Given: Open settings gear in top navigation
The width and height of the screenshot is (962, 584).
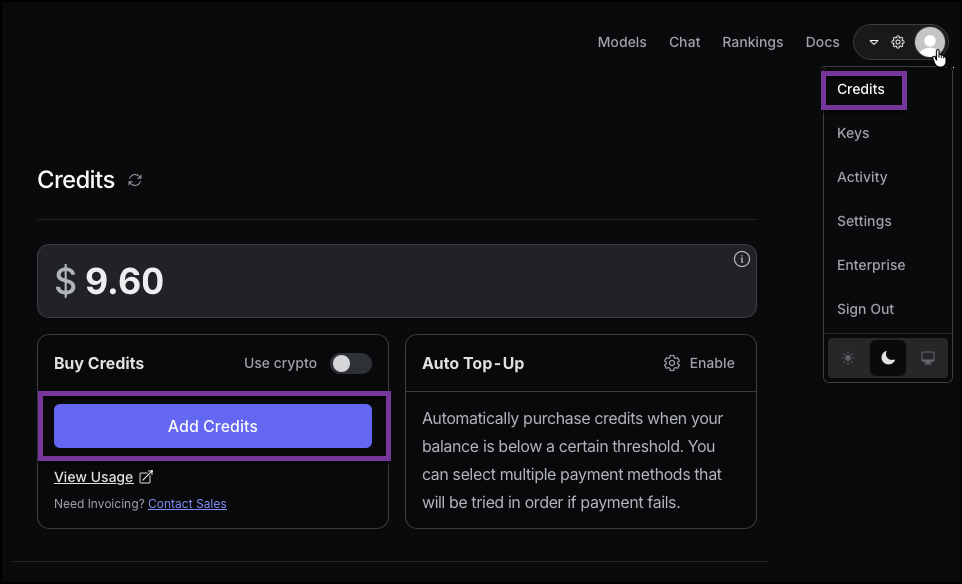Looking at the screenshot, I should pos(898,42).
